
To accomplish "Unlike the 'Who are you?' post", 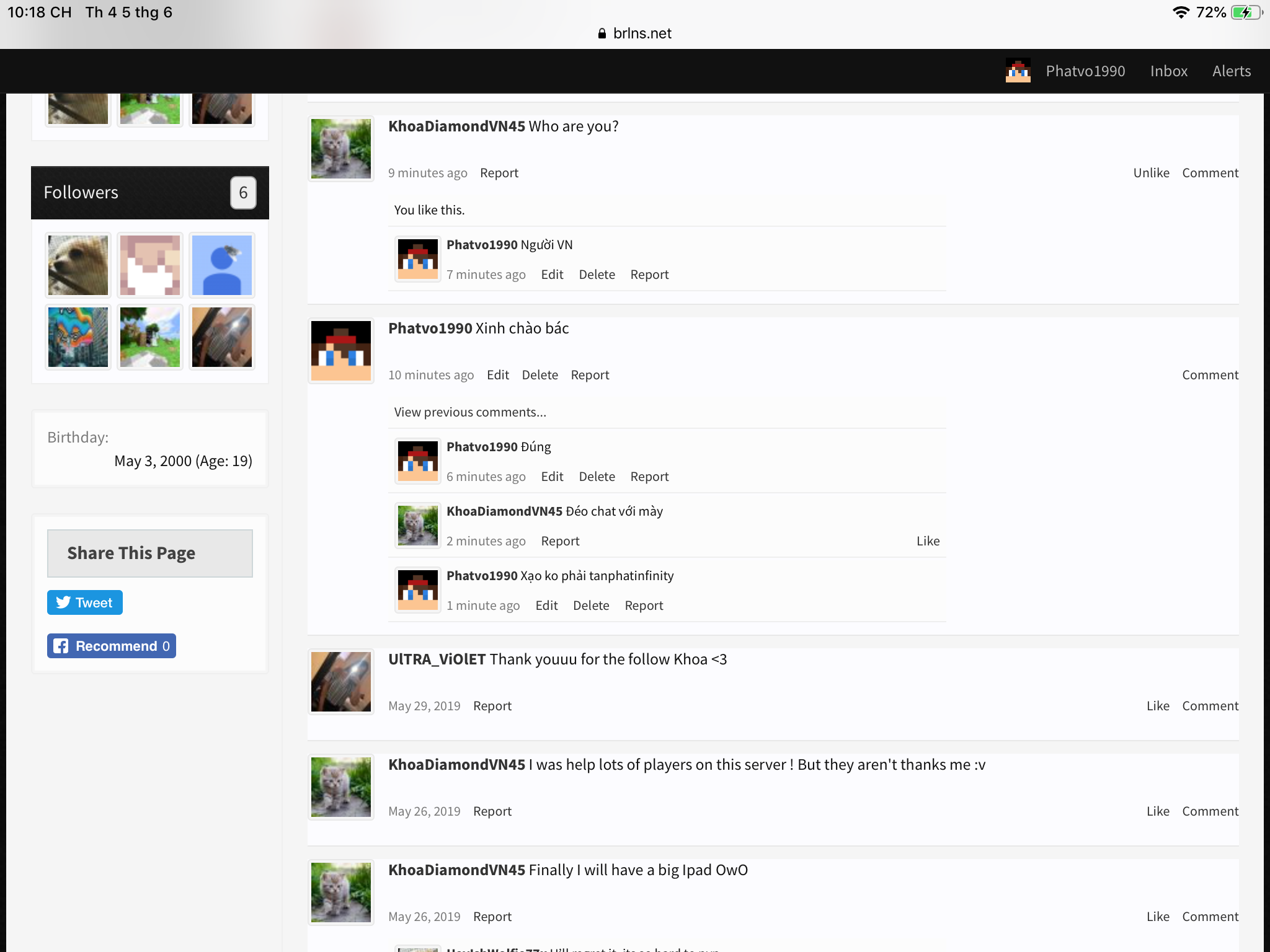I will coord(1152,173).
